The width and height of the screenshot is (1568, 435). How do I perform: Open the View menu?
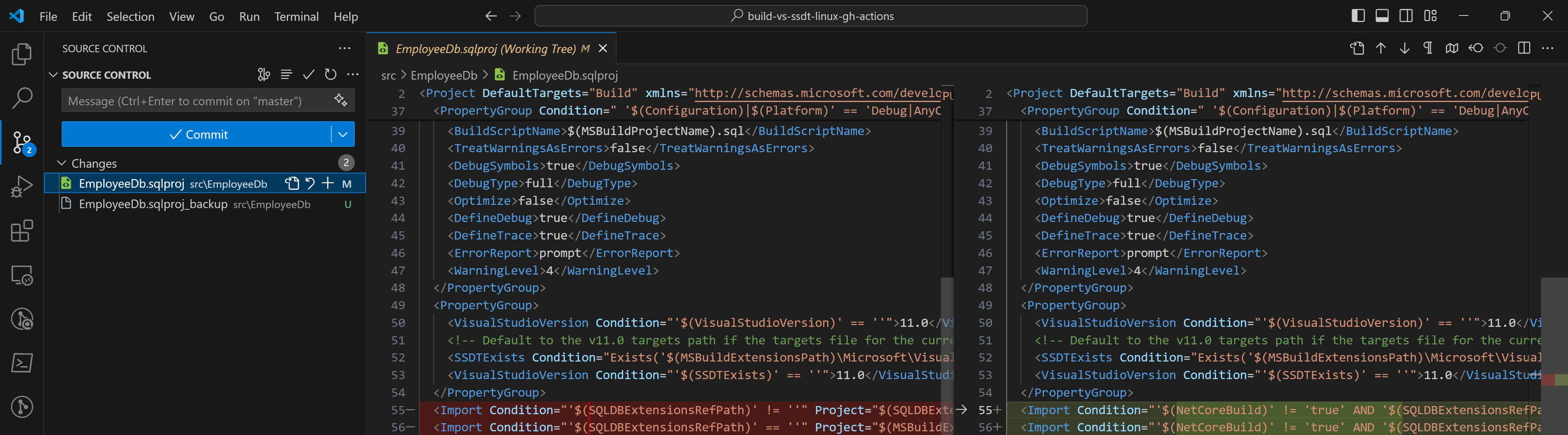(x=181, y=16)
